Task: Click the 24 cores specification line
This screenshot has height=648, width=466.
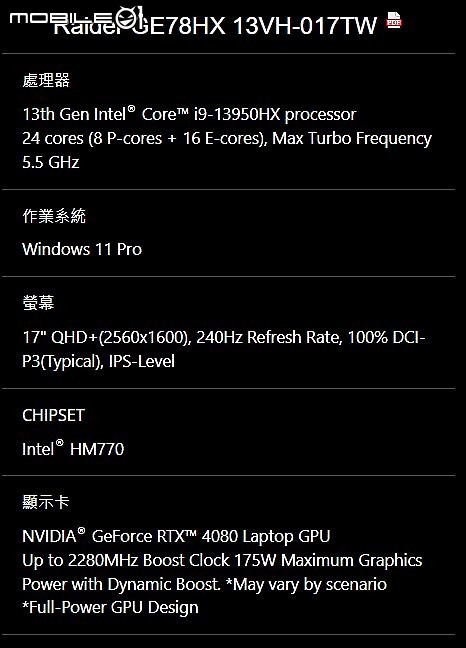Action: (x=227, y=138)
